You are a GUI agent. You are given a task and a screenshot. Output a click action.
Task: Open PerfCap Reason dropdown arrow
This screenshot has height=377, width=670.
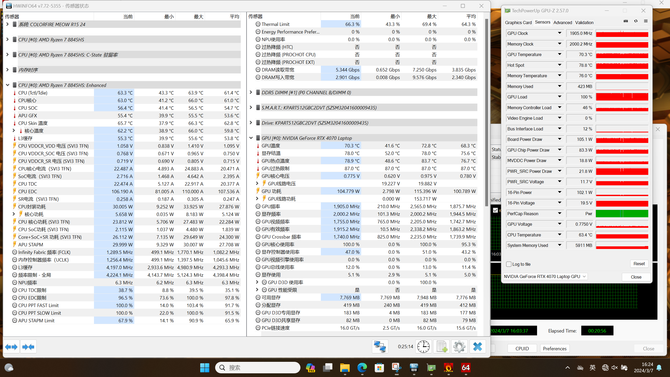click(x=559, y=214)
